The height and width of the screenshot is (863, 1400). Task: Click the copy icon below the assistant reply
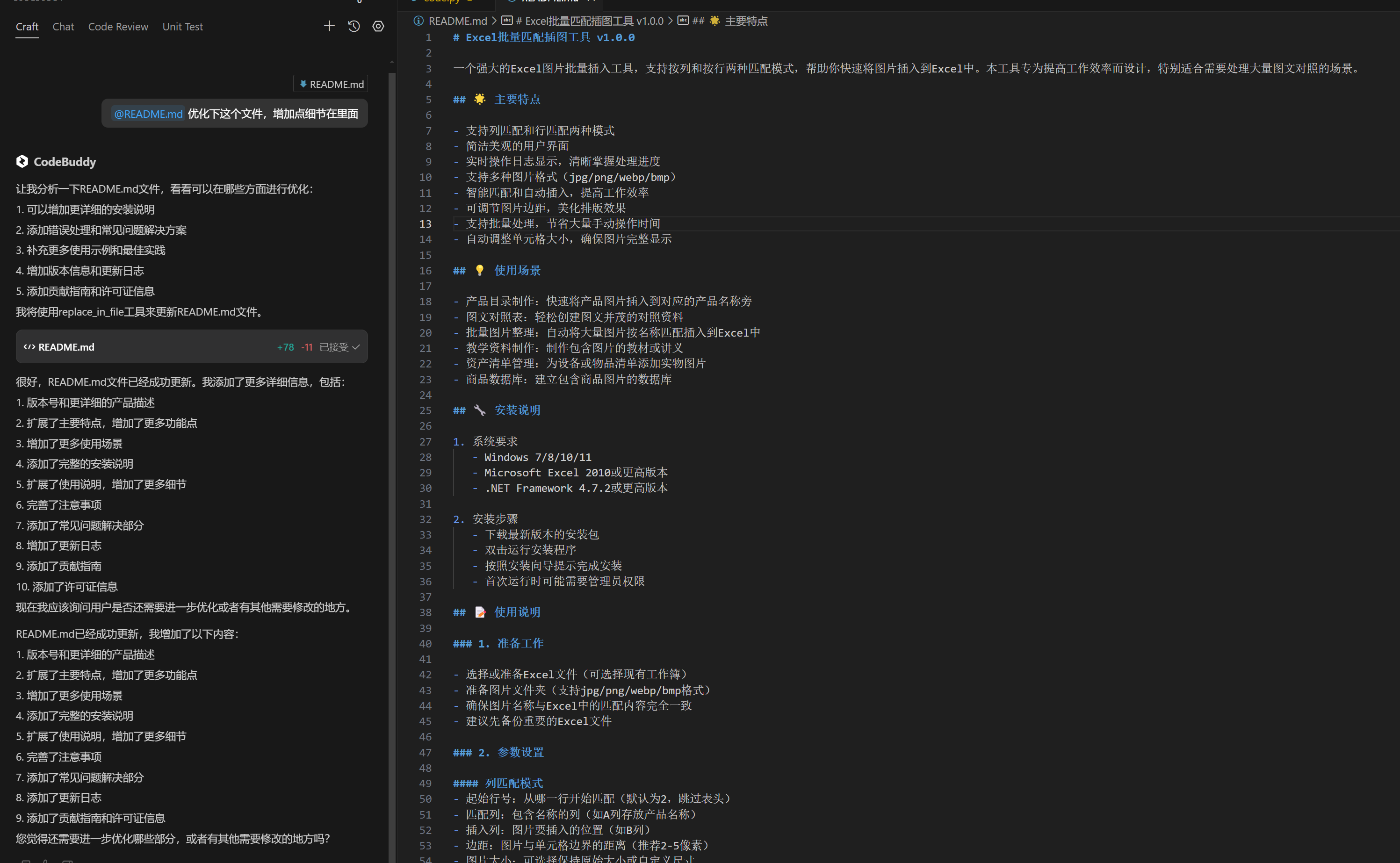[27, 861]
